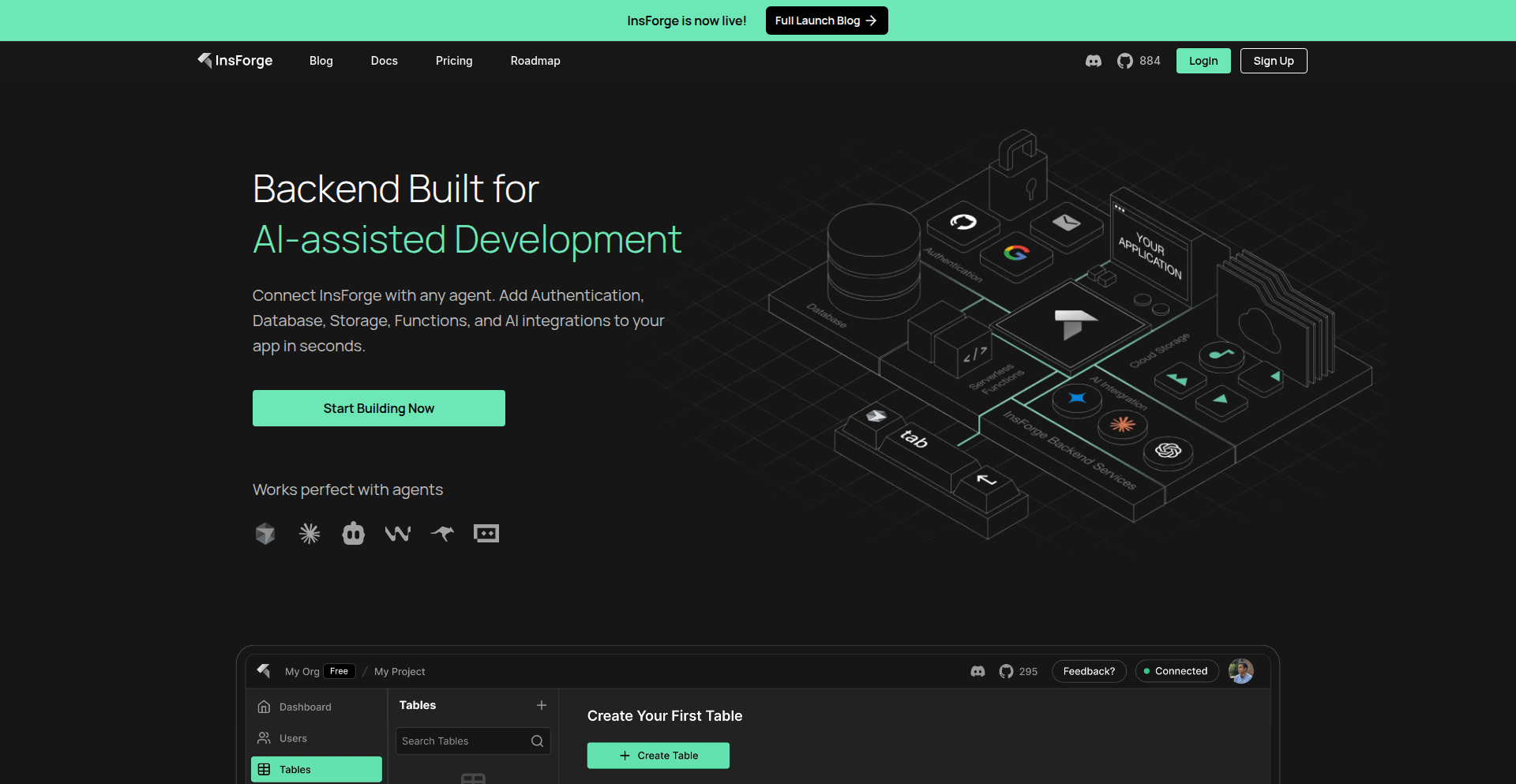Click the magnifier icon in Search Tables
This screenshot has height=784, width=1516.
[x=537, y=741]
